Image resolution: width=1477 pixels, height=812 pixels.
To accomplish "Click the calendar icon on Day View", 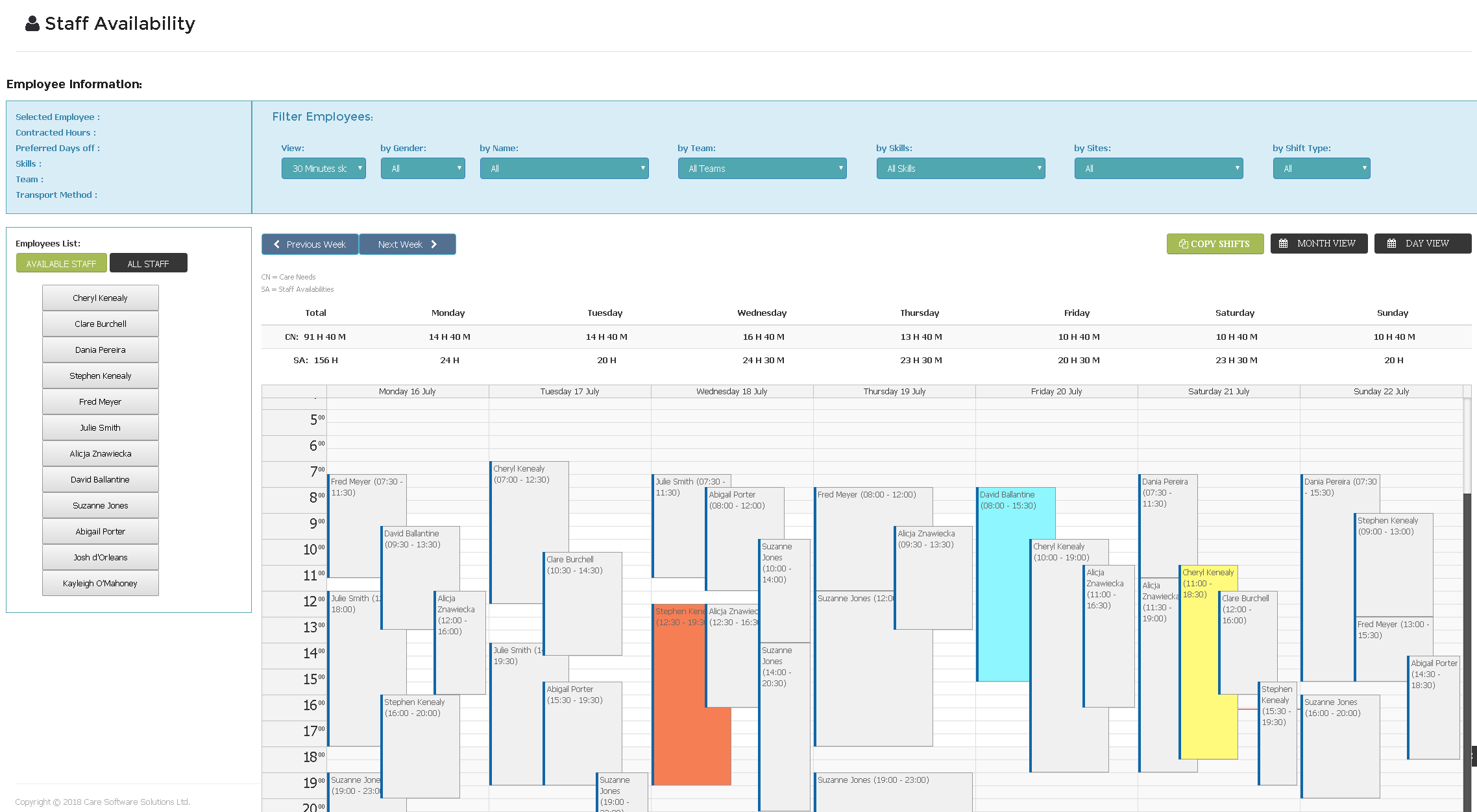I will tap(1391, 244).
